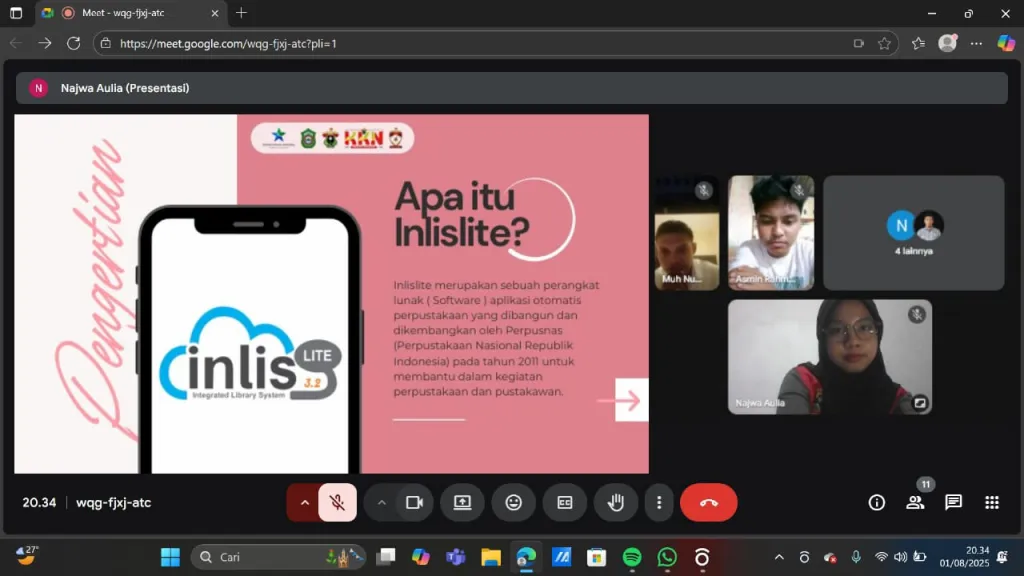Refresh the Meet page
The height and width of the screenshot is (576, 1024).
point(74,44)
